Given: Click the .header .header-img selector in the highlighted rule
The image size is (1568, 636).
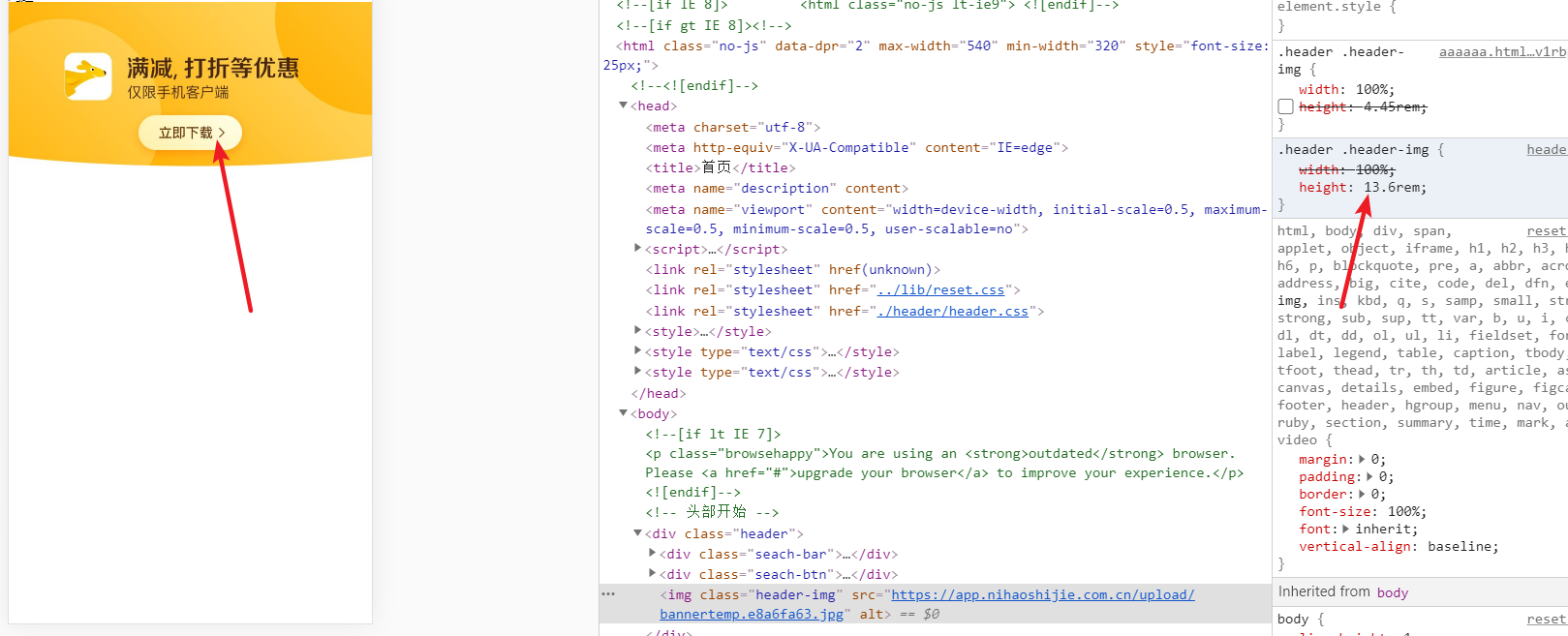Looking at the screenshot, I should click(1353, 150).
